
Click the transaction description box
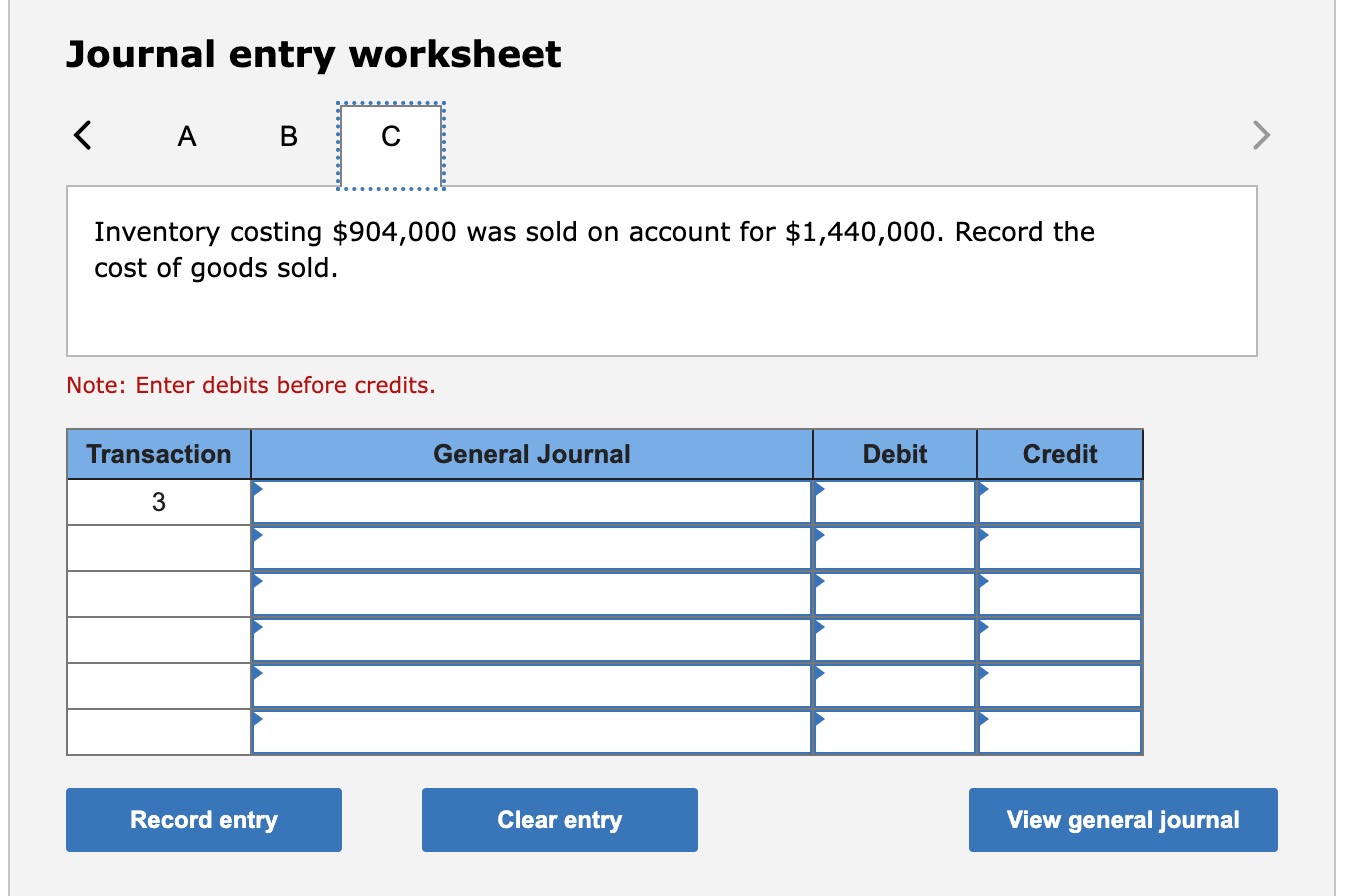click(662, 269)
